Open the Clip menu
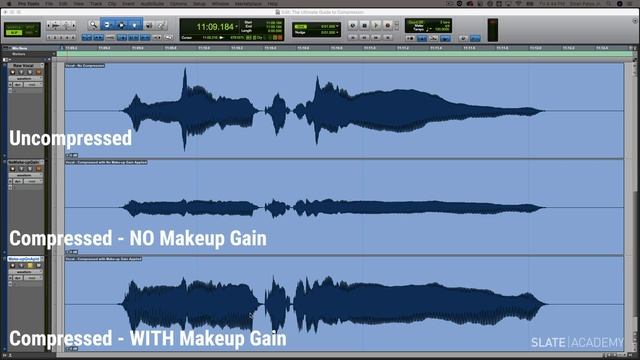This screenshot has height=360, width=640. tap(112, 4)
